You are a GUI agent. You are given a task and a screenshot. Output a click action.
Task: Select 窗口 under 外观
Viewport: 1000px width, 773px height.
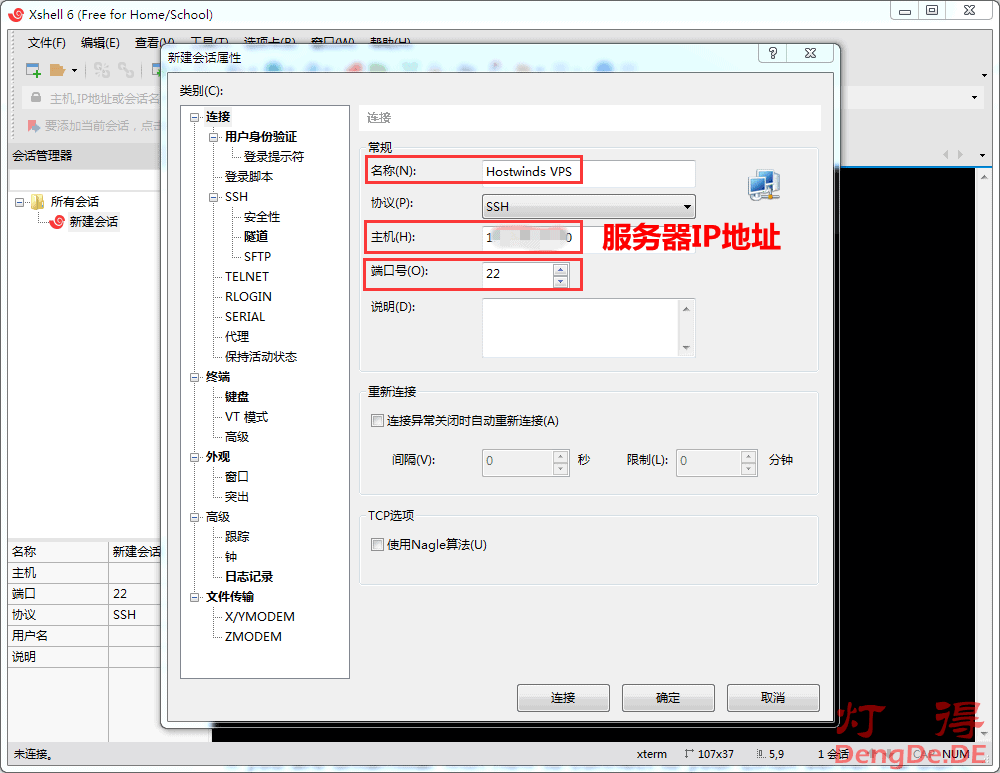point(237,477)
